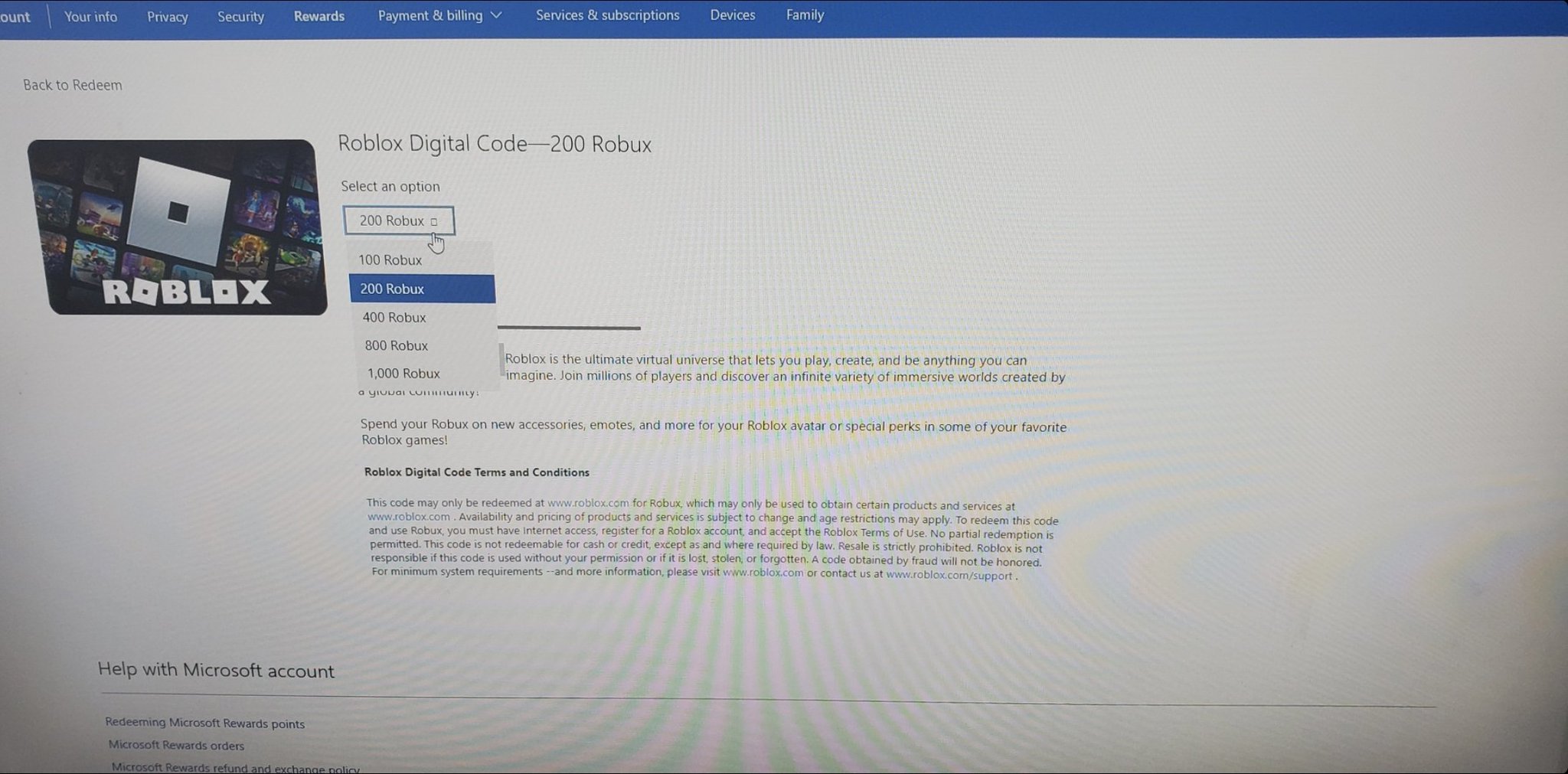Pick the 400 Robux option

[423, 317]
